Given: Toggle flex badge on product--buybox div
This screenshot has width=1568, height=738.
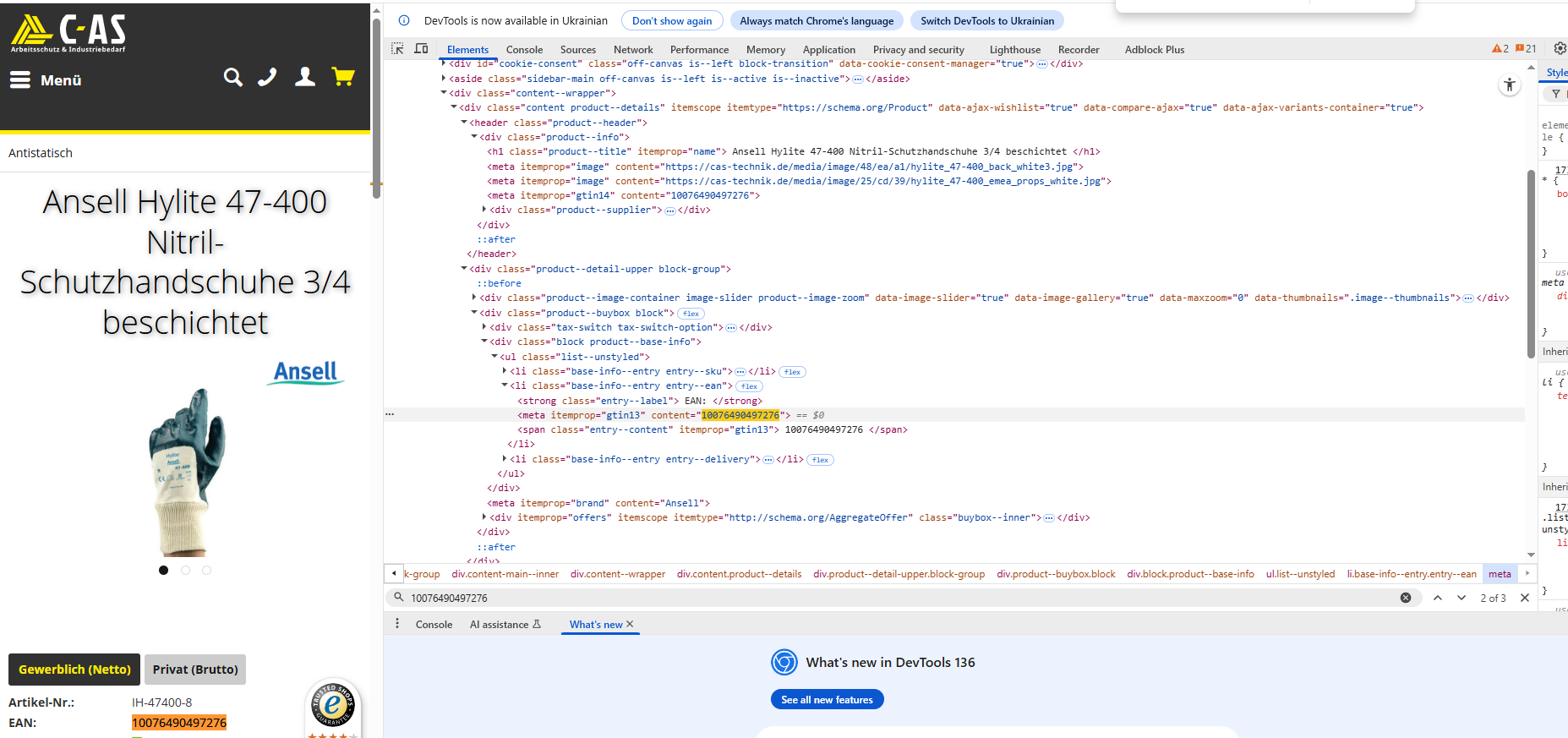Looking at the screenshot, I should click(691, 314).
